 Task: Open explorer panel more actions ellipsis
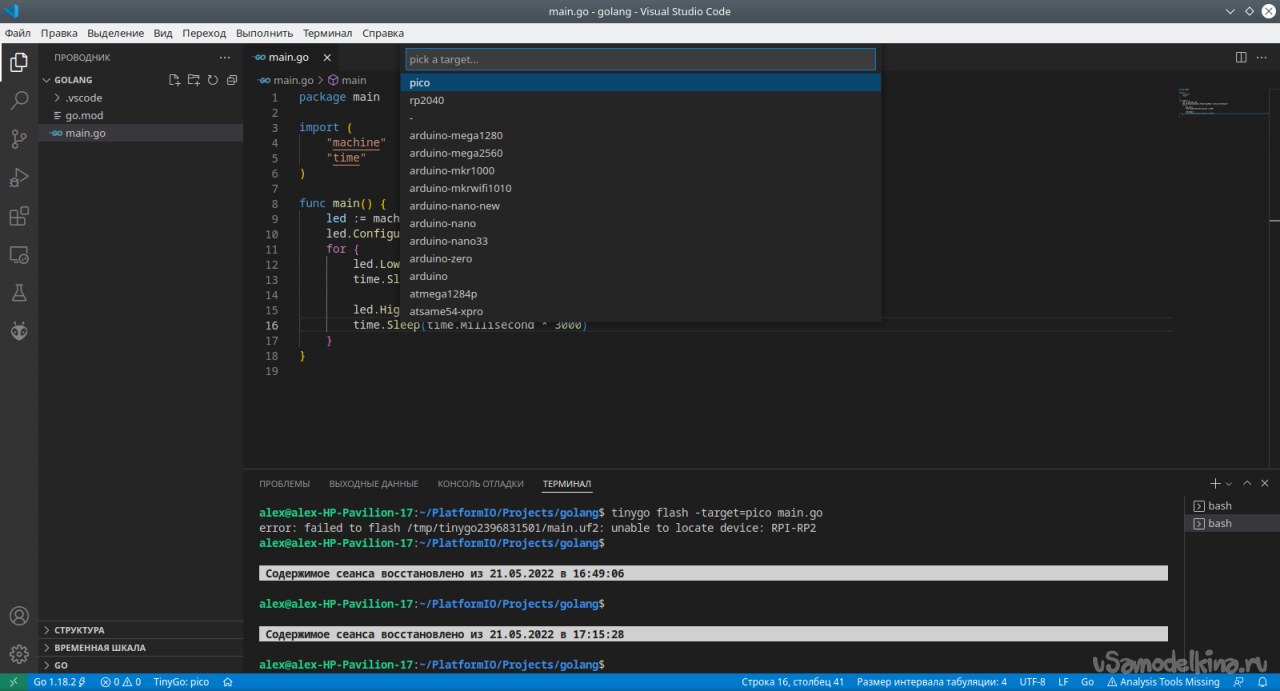coord(225,58)
